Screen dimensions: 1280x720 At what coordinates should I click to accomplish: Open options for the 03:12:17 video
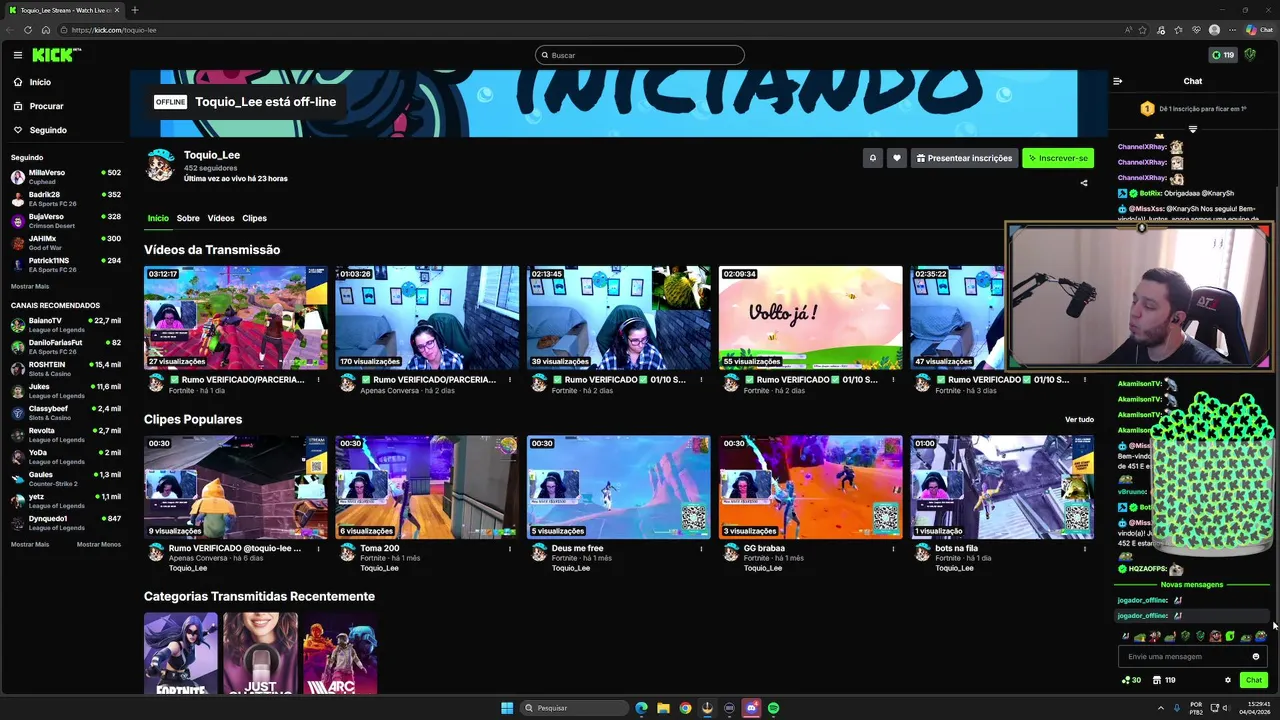click(x=318, y=380)
